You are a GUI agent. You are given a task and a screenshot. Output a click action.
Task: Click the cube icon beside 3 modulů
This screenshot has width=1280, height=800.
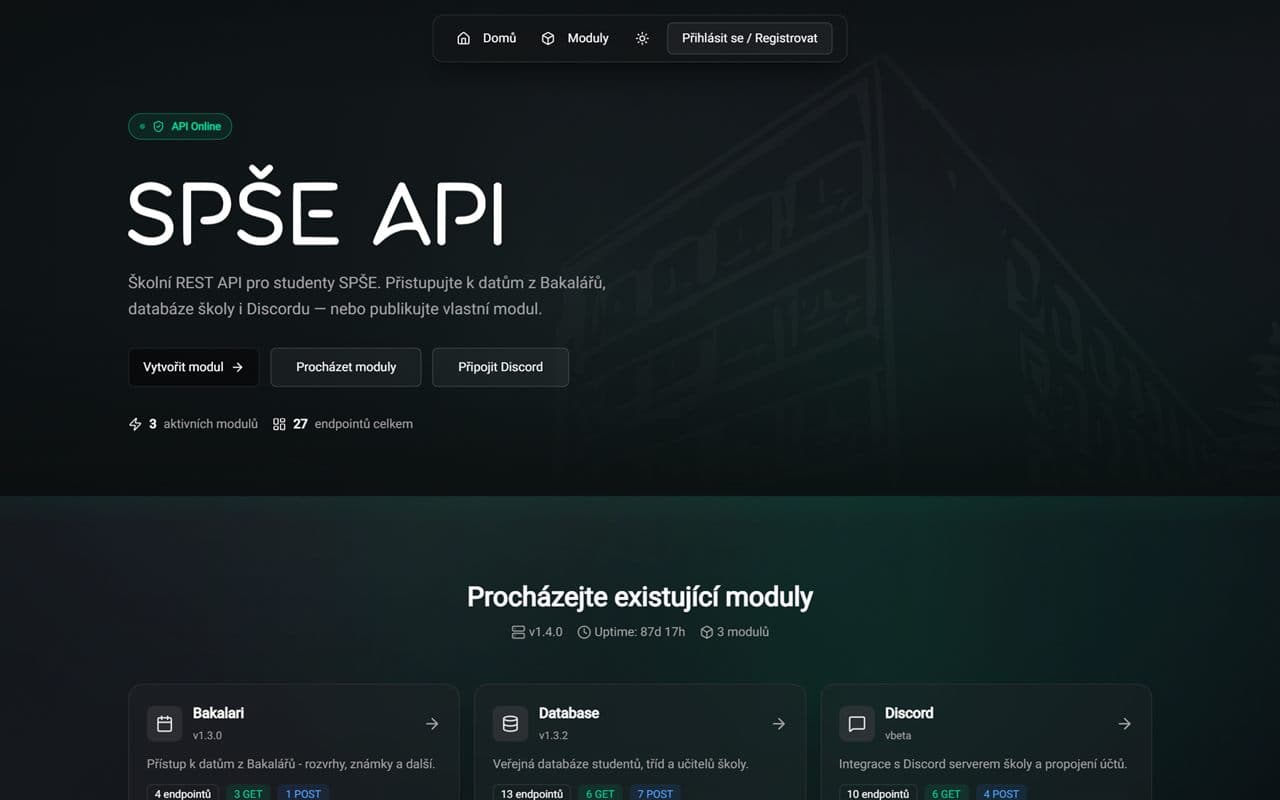tap(707, 632)
